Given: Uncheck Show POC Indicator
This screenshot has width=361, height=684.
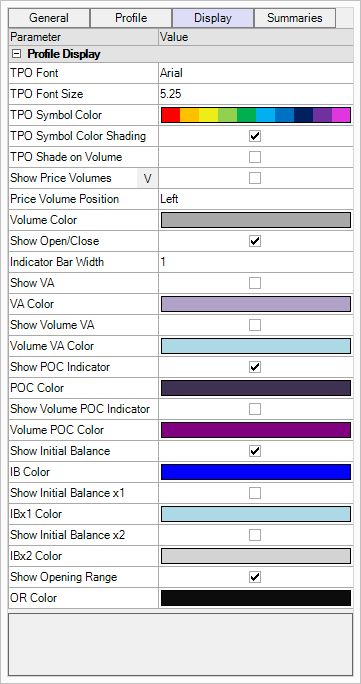Looking at the screenshot, I should 255,367.
